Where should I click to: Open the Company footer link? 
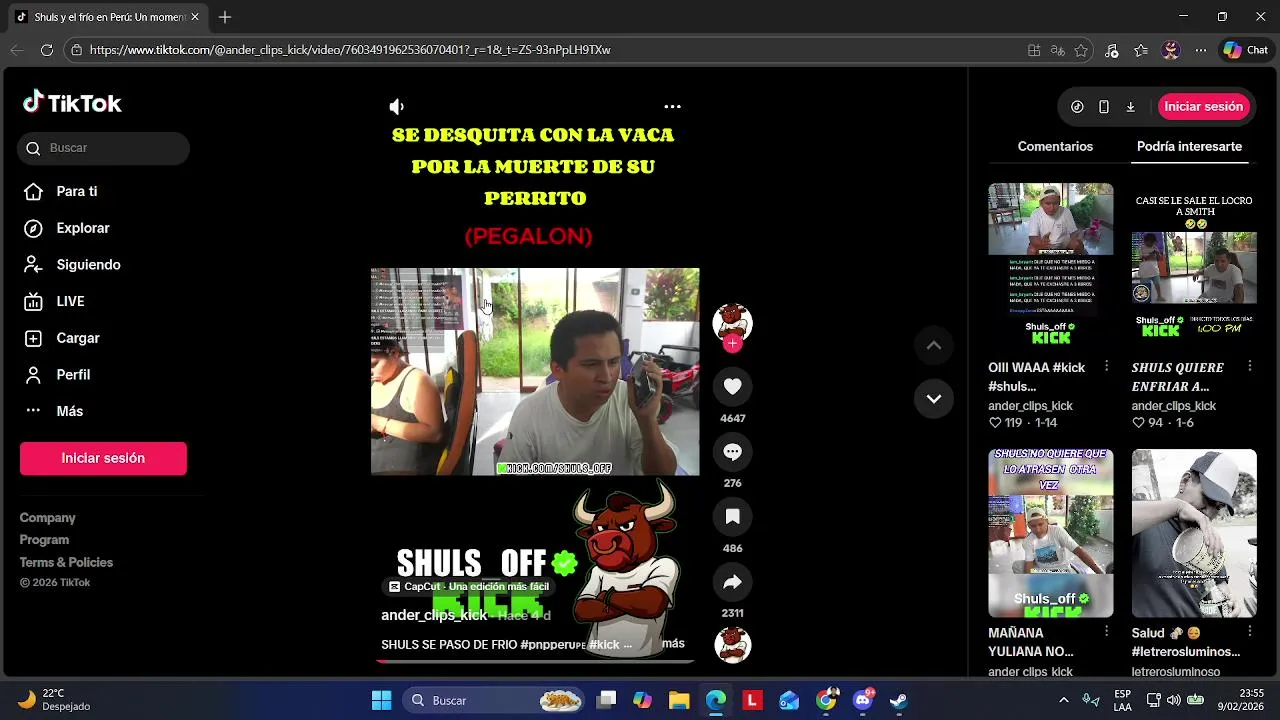pyautogui.click(x=48, y=518)
